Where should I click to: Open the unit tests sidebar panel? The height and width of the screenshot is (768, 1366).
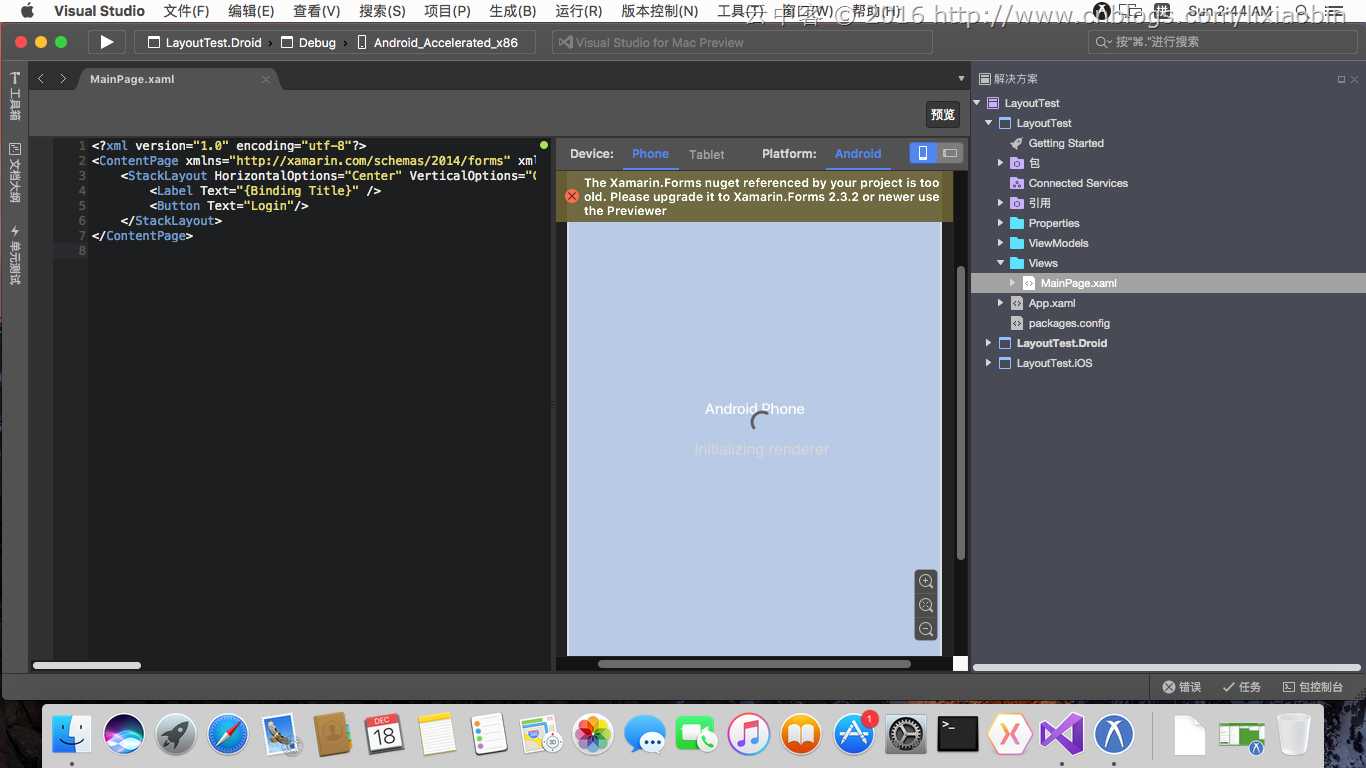[14, 255]
